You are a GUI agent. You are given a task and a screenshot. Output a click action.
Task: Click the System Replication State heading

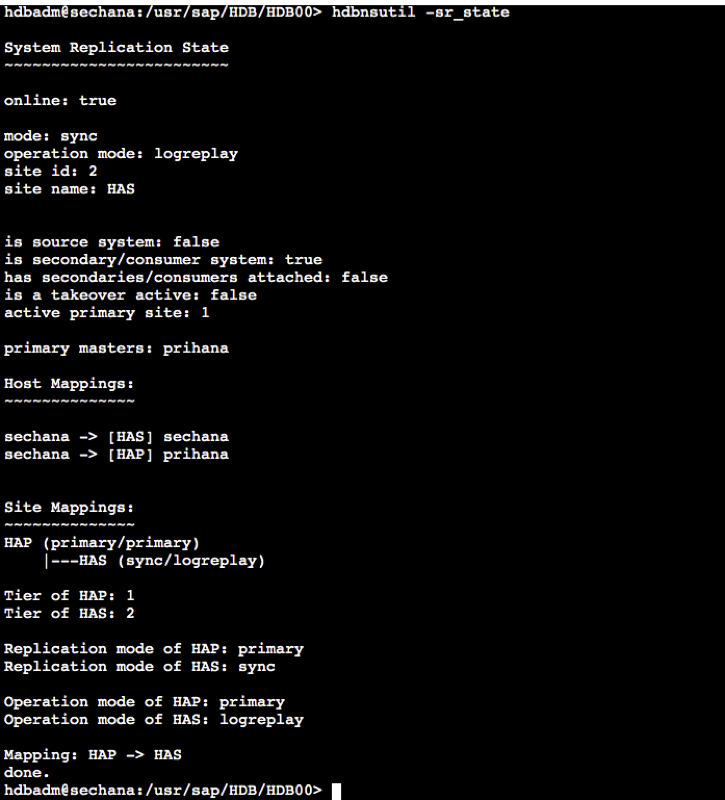click(116, 48)
